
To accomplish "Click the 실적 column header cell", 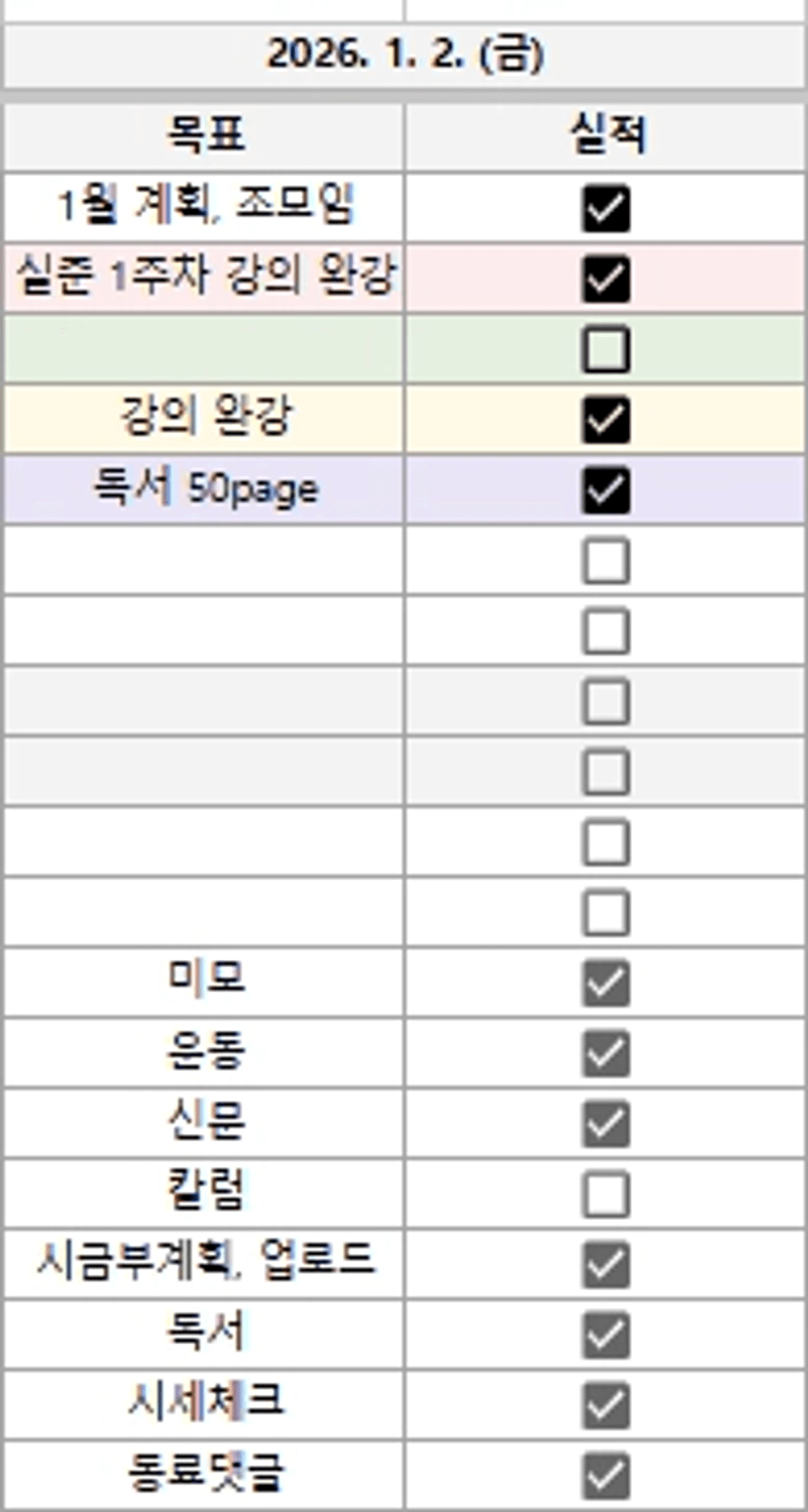I will pos(606,138).
